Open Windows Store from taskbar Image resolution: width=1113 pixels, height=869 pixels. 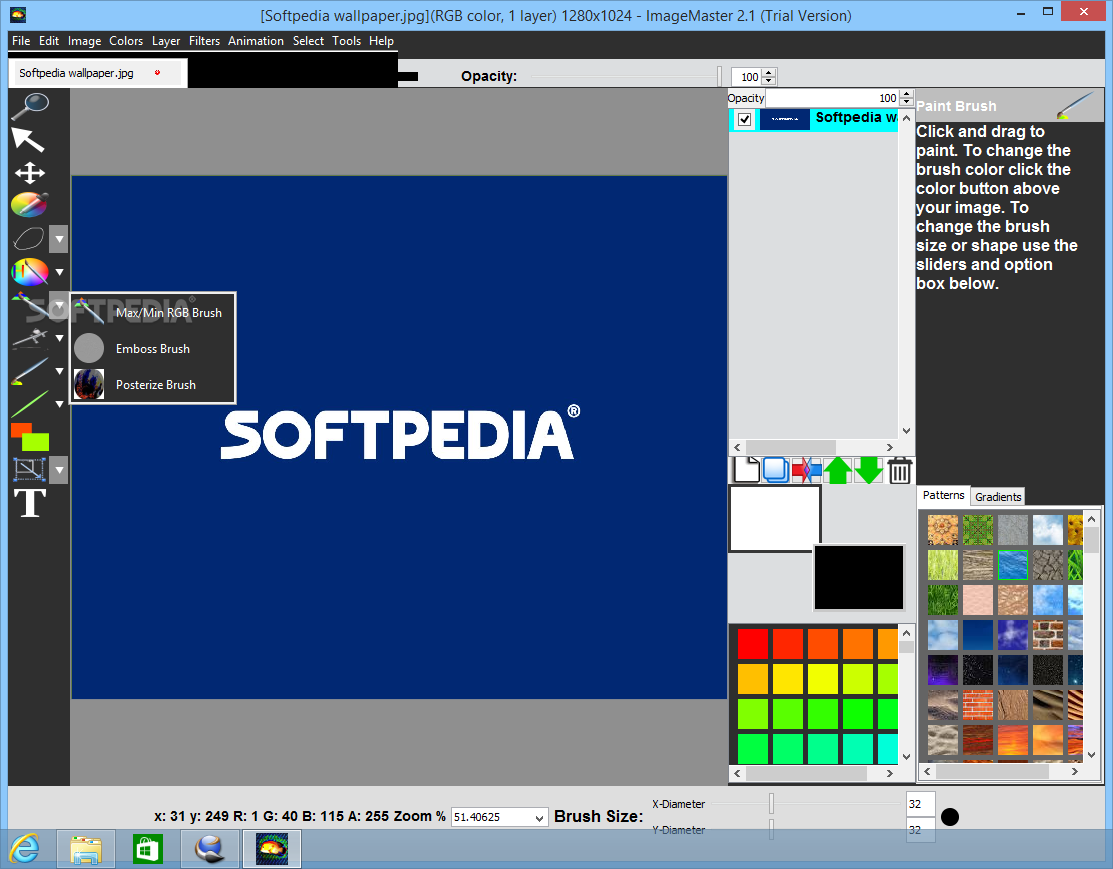coord(148,849)
